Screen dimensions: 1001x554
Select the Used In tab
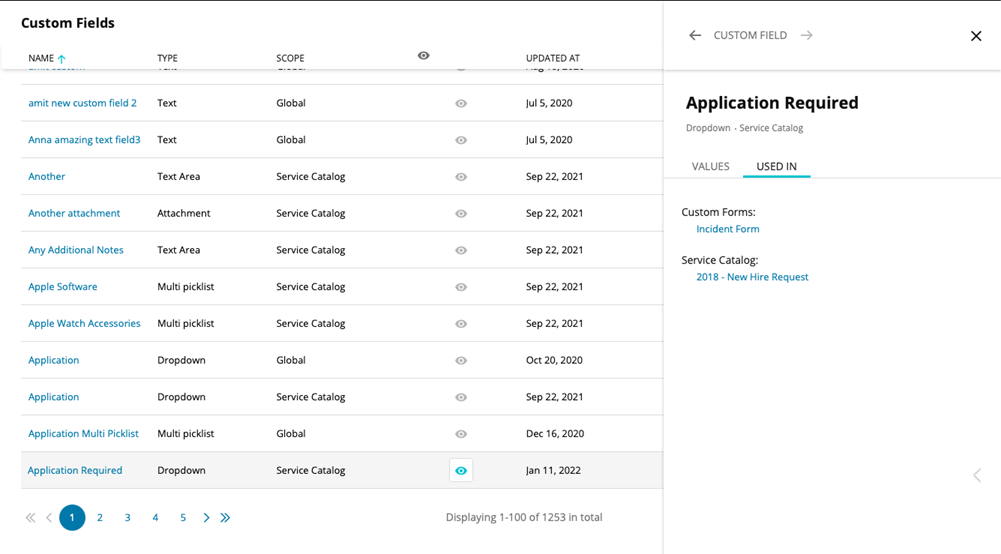coord(776,167)
